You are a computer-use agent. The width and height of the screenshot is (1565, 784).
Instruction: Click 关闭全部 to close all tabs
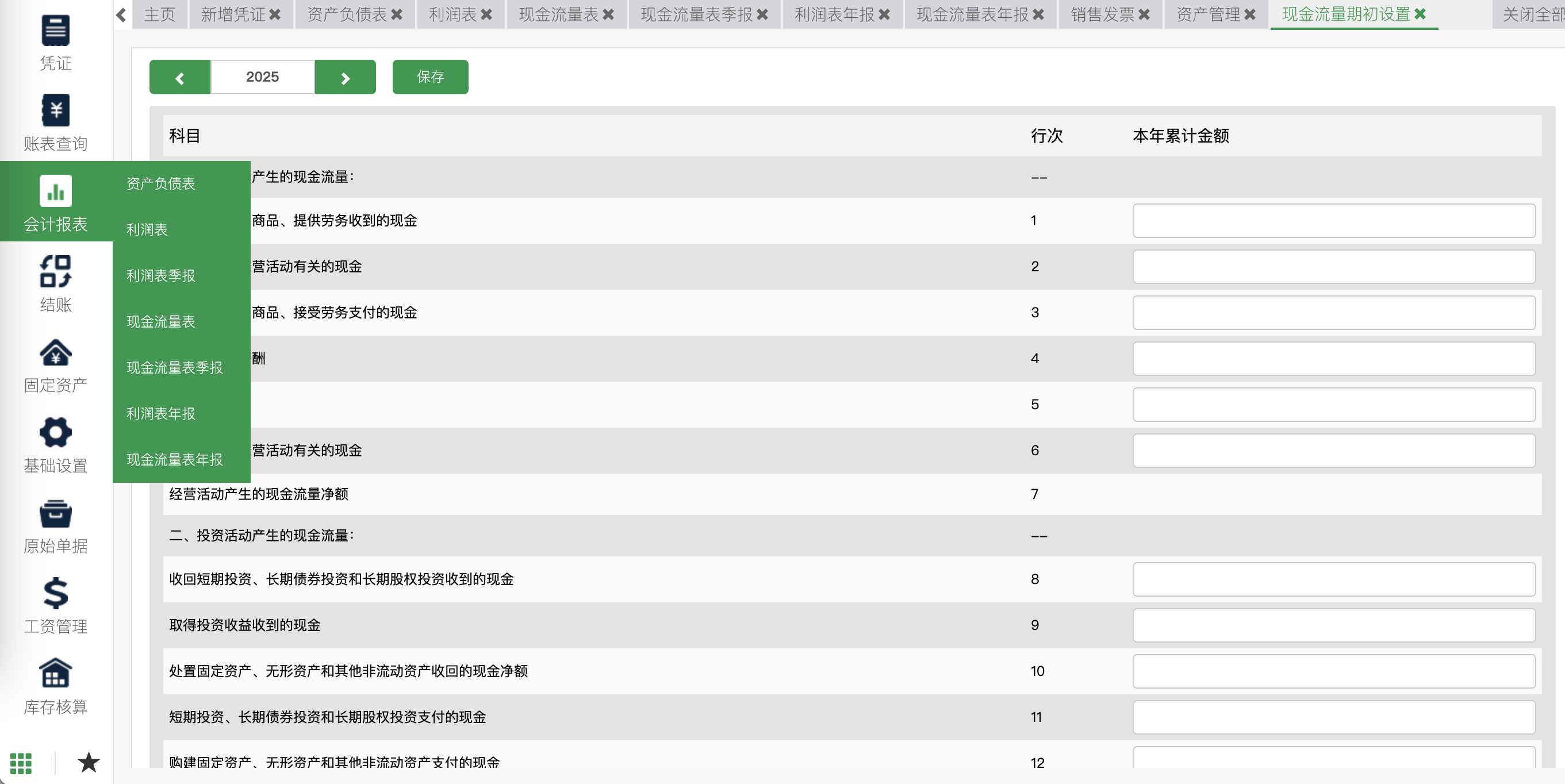click(x=1532, y=14)
